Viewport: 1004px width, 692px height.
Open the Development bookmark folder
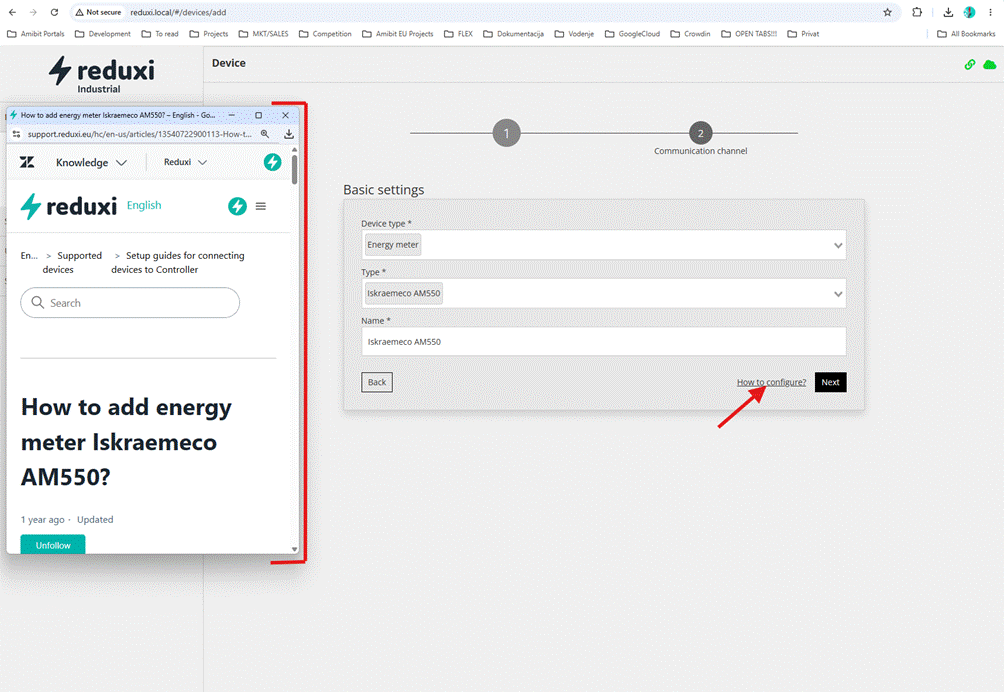[x=102, y=34]
